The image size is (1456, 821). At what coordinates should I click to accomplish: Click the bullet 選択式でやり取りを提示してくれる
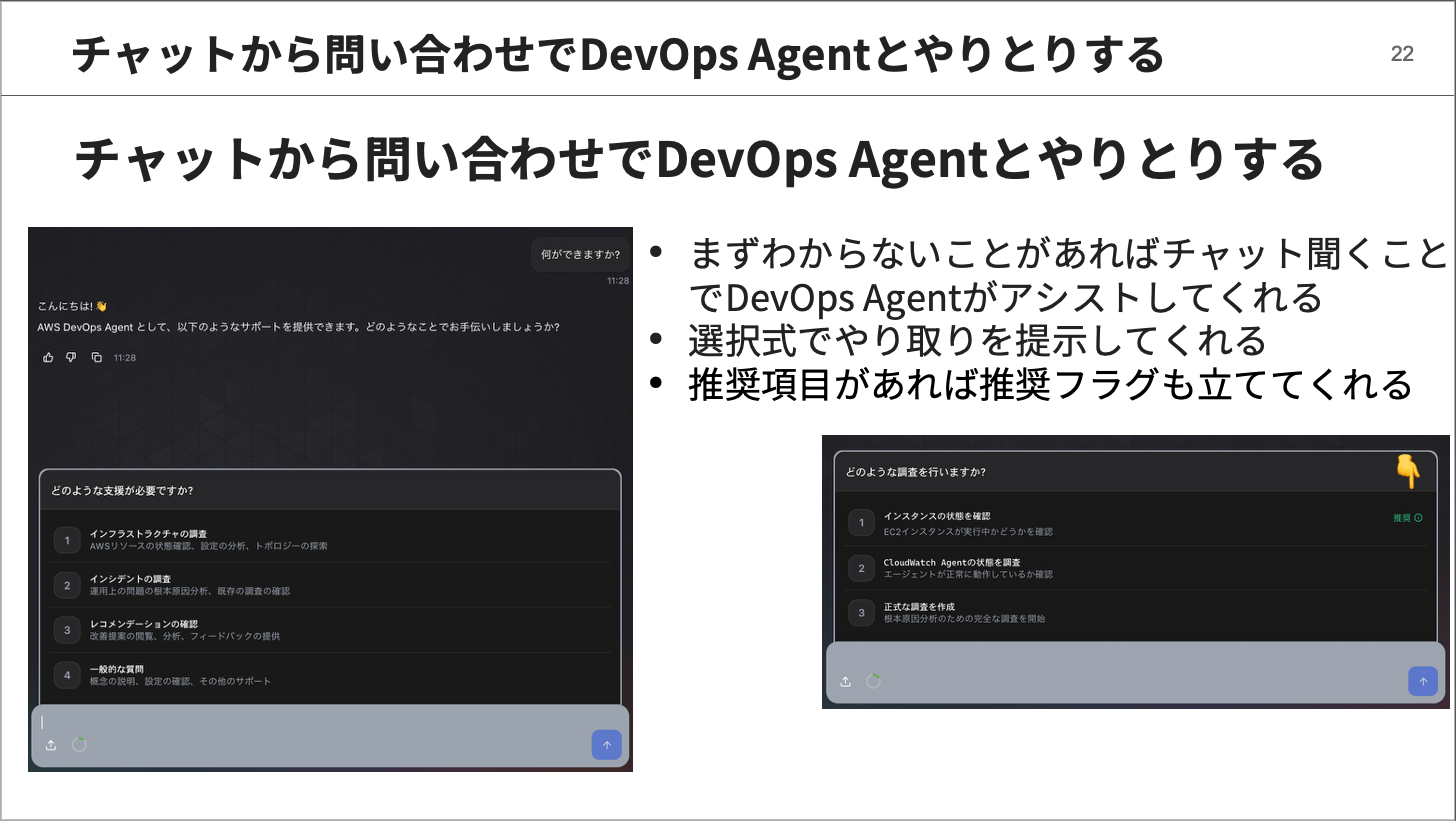pyautogui.click(x=977, y=341)
